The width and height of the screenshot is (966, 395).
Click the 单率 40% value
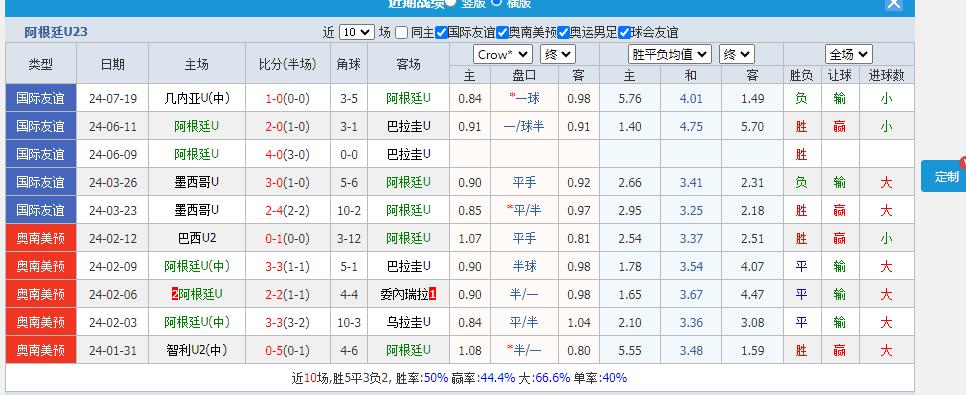pyautogui.click(x=614, y=378)
